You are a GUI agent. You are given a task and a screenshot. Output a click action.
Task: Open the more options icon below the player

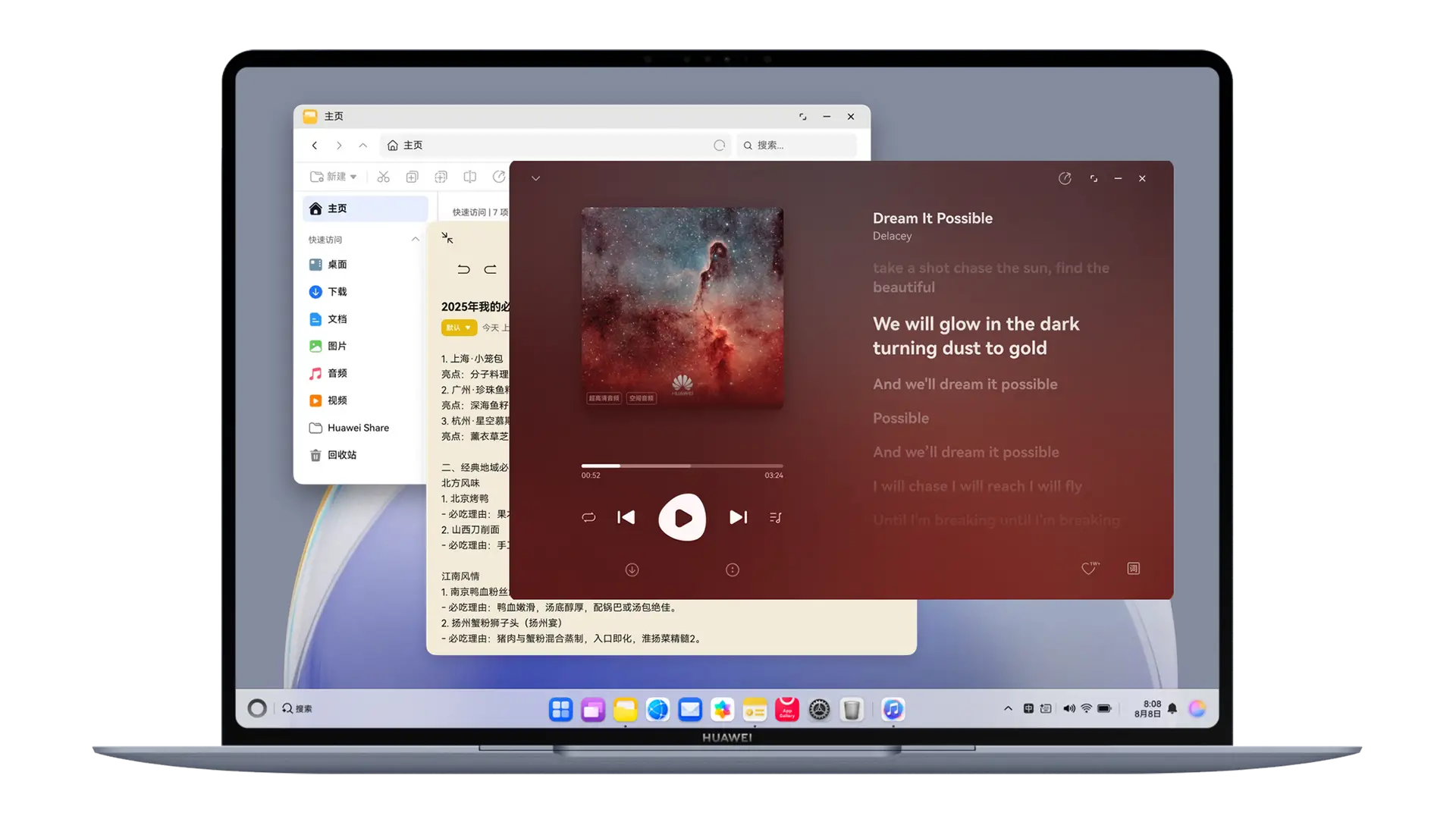coord(732,570)
